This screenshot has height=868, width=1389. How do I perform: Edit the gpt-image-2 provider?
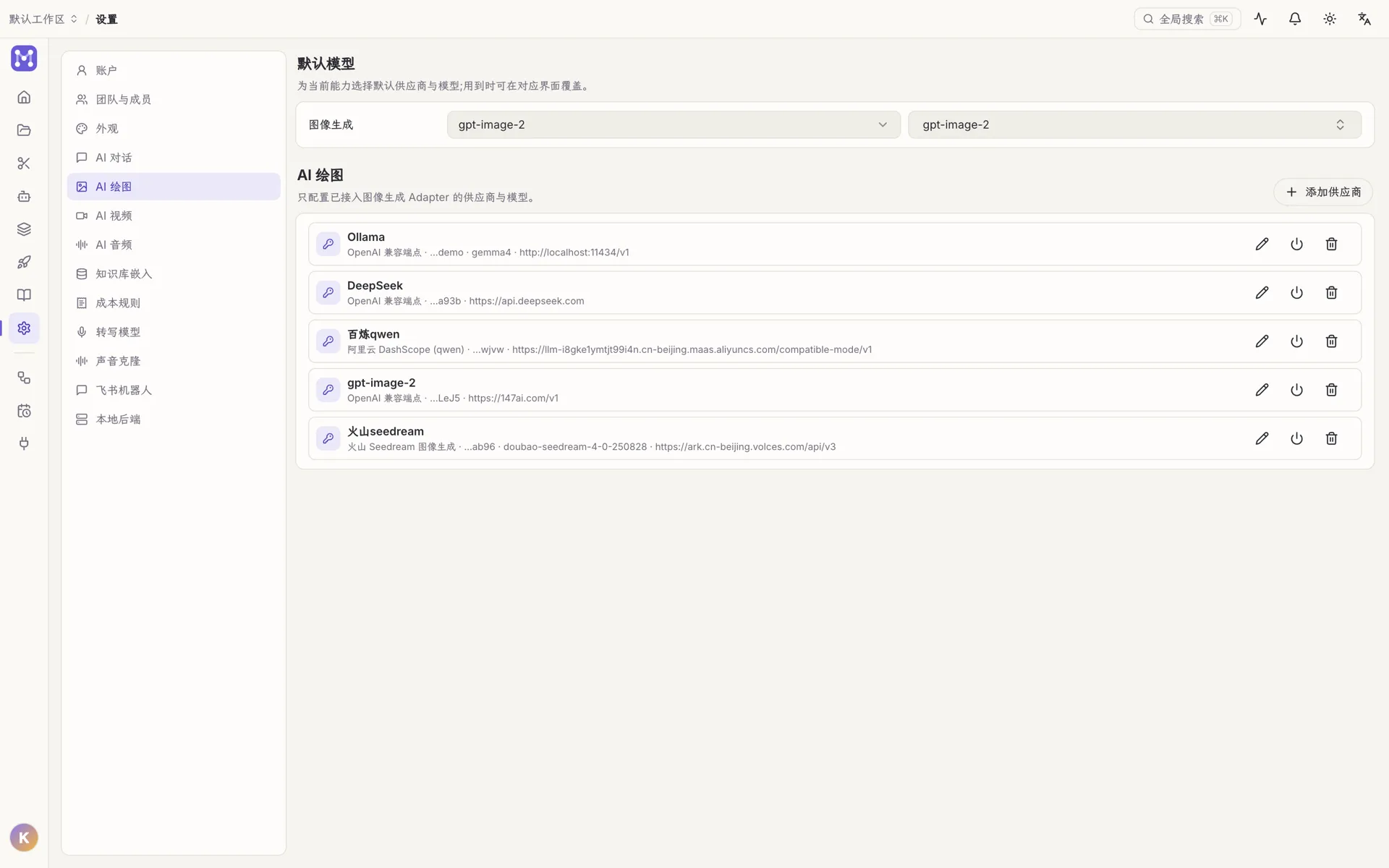coord(1262,390)
